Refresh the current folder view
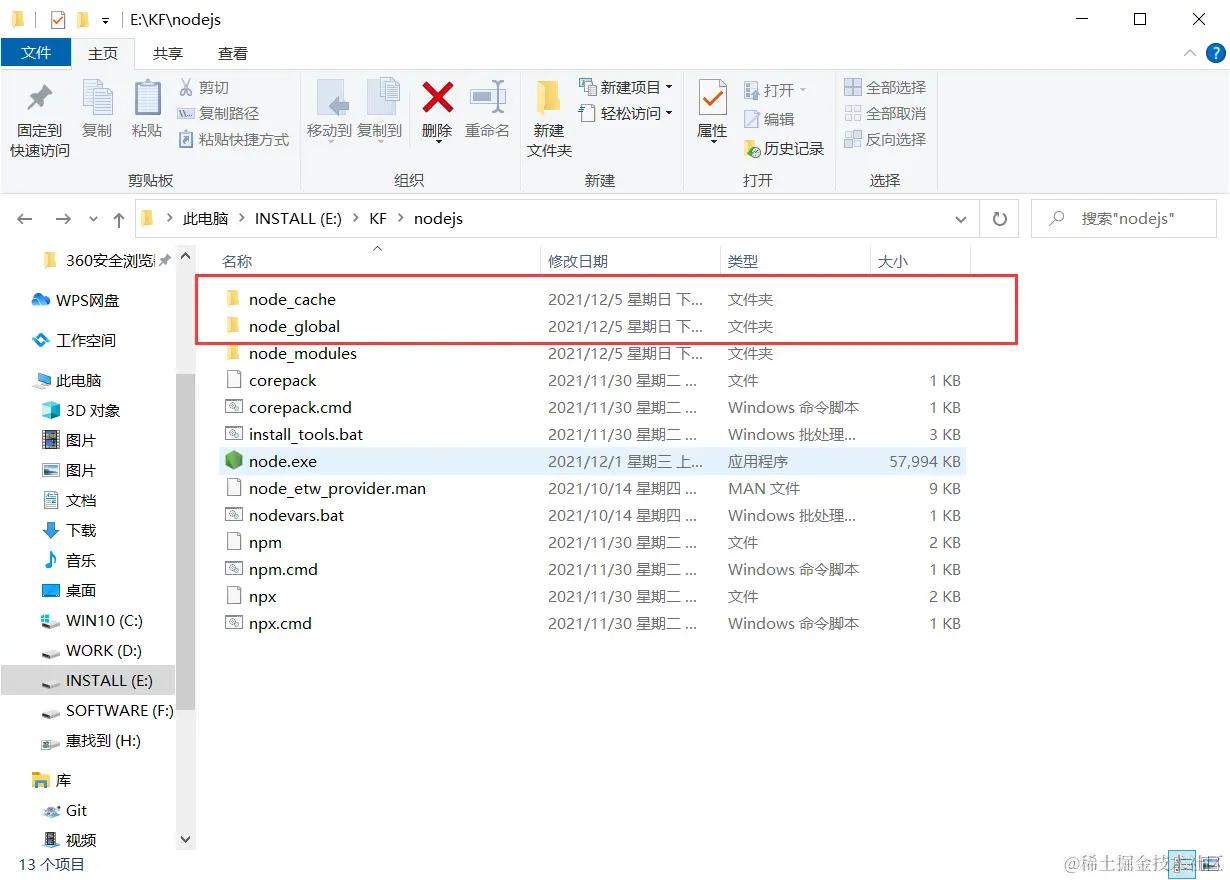 click(999, 218)
